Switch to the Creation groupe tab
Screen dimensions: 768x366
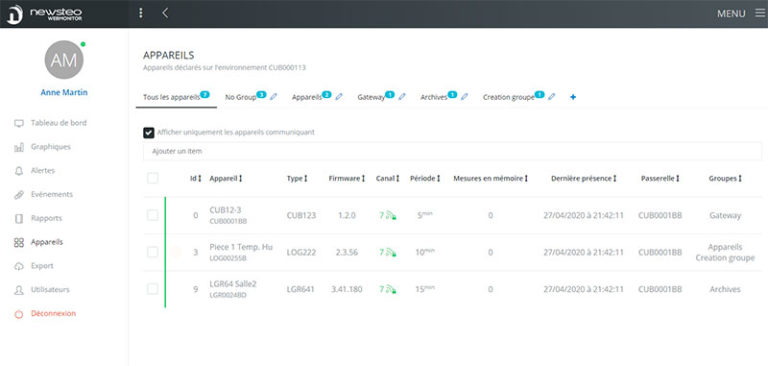(508, 97)
